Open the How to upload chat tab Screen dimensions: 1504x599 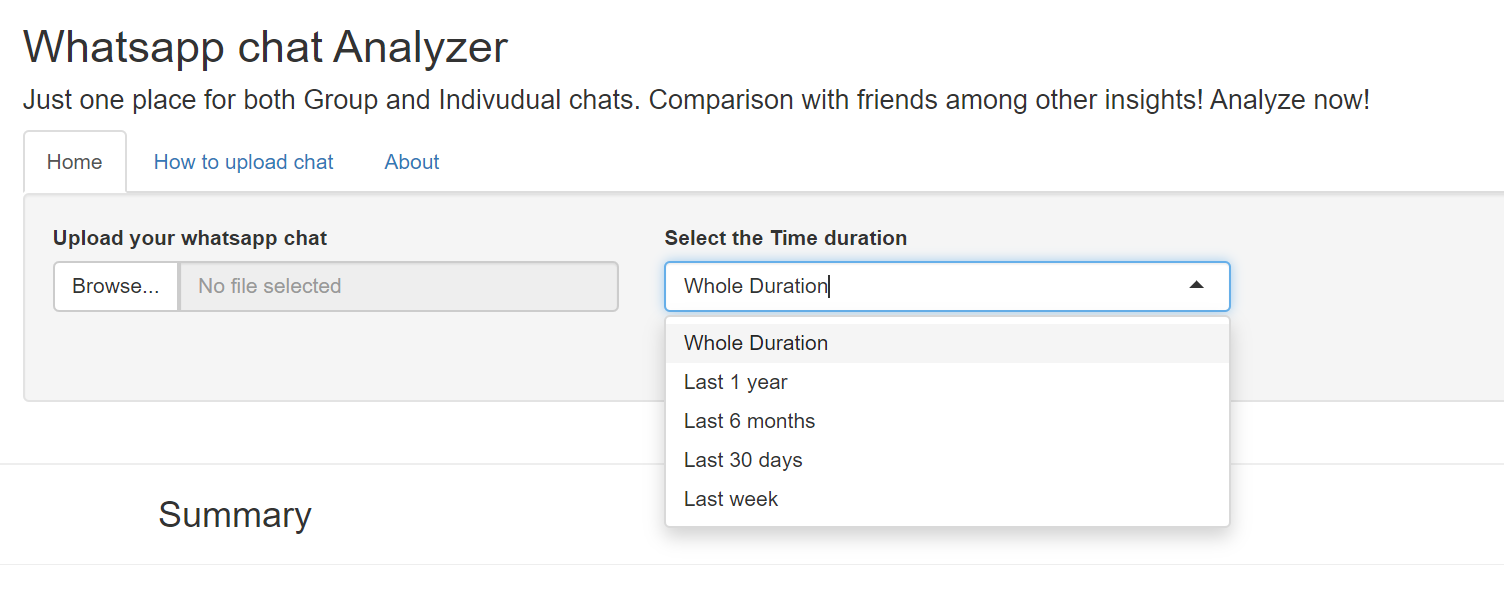click(243, 162)
